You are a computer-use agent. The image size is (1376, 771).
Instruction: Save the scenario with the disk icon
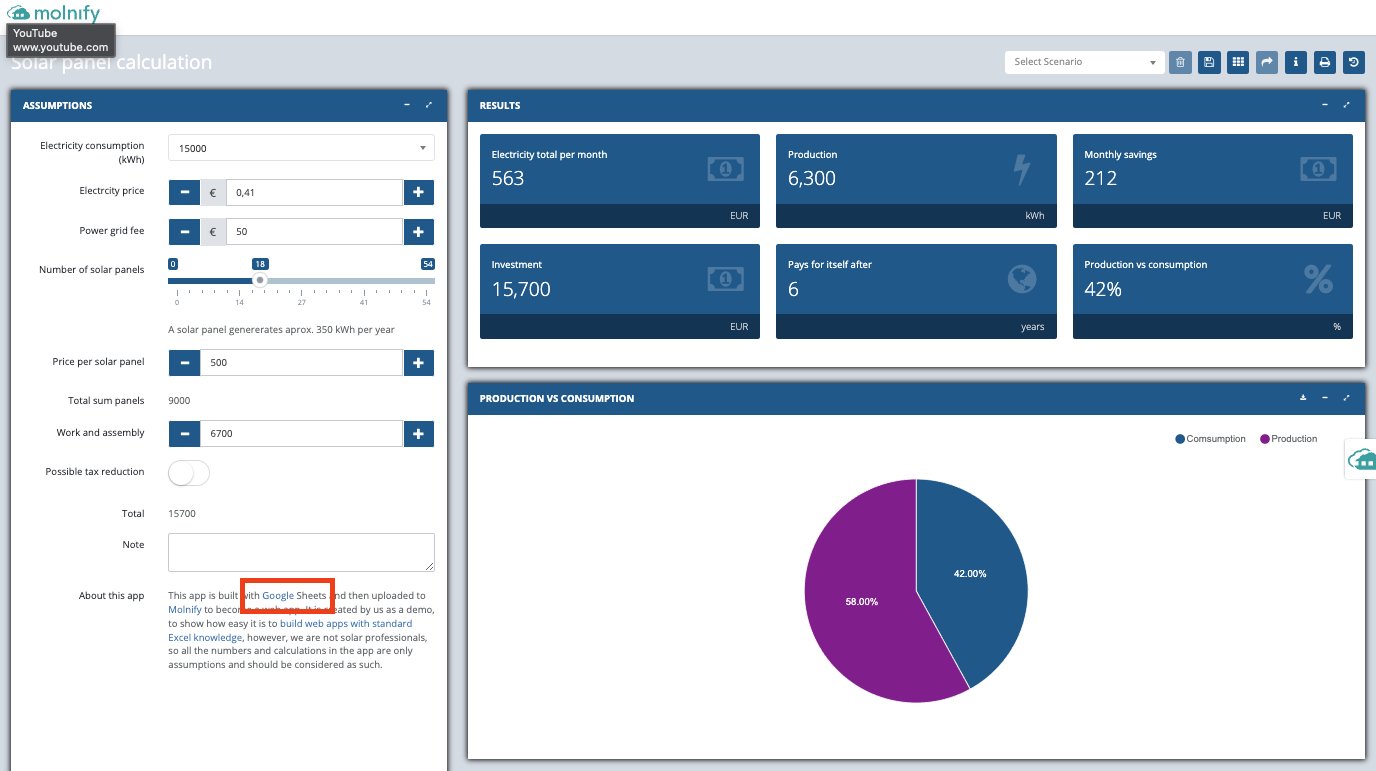[x=1209, y=62]
